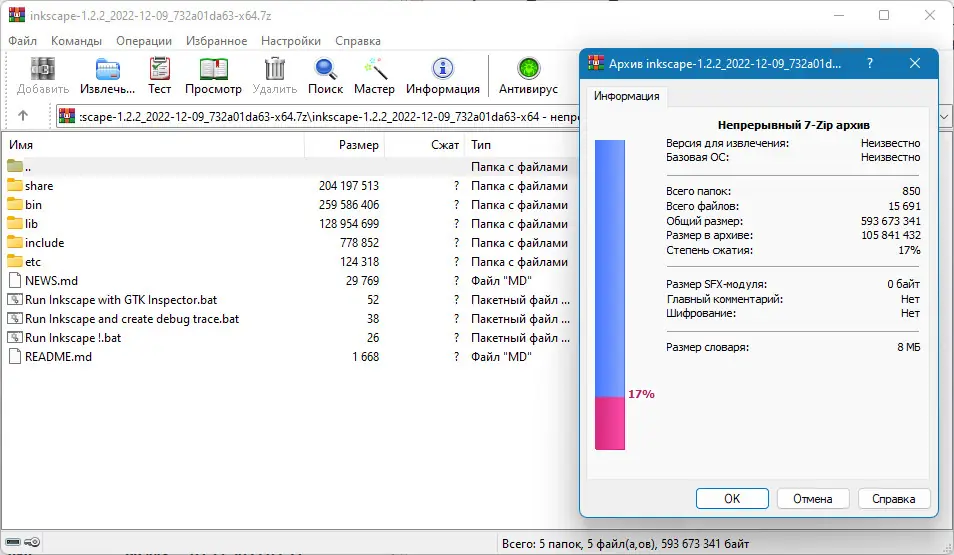
Task: Select the lib folder icon
Action: tap(15, 223)
